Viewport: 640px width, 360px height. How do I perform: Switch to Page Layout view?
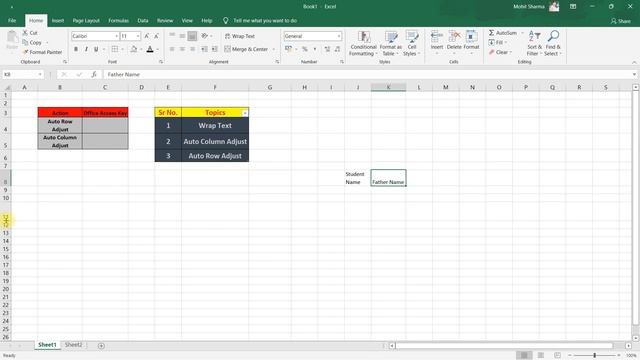[x=541, y=356]
